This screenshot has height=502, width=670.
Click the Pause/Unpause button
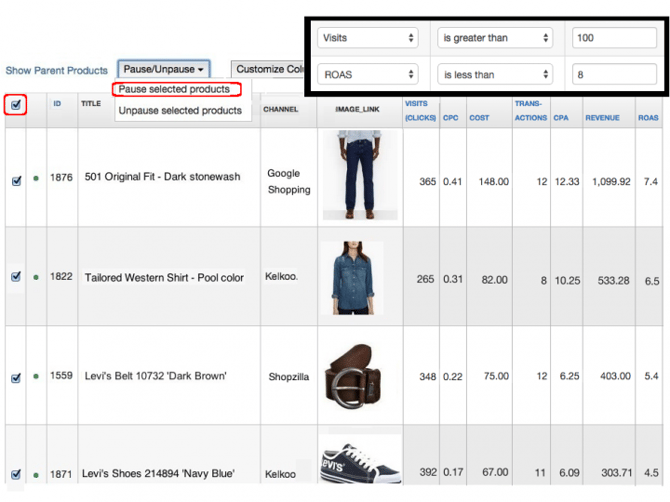[x=164, y=69]
